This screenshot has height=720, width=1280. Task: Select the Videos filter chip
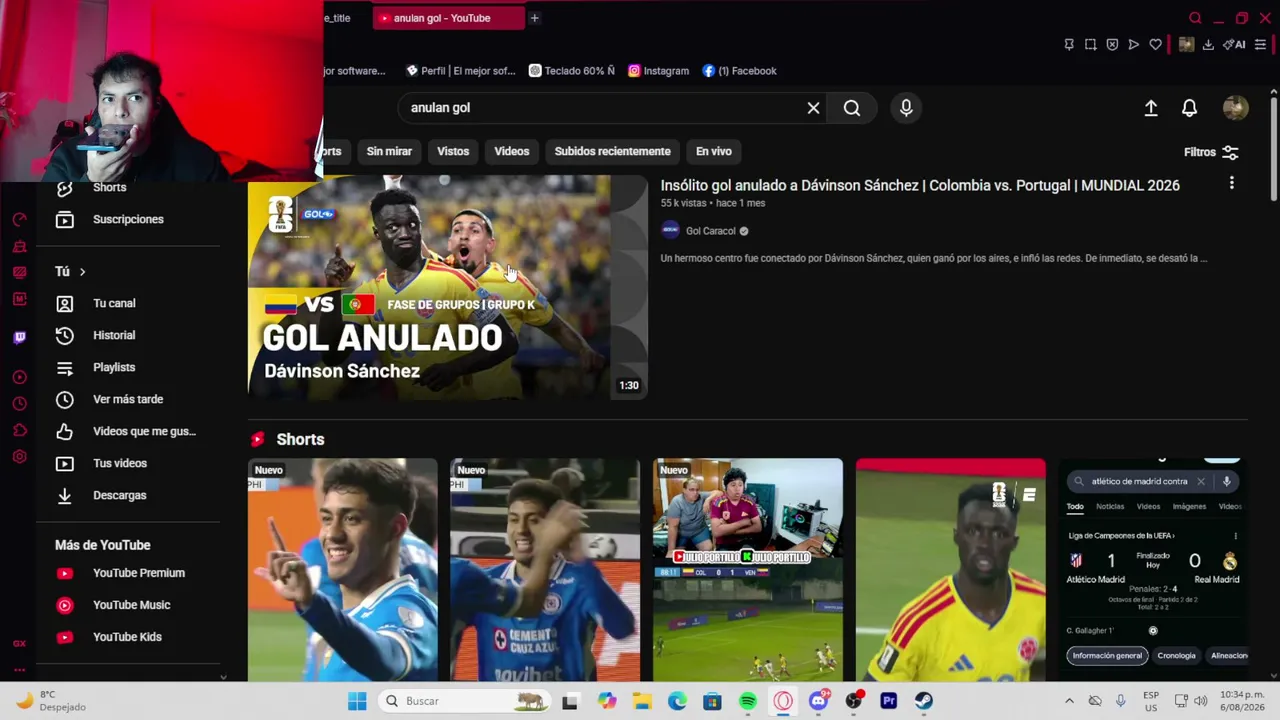click(512, 151)
